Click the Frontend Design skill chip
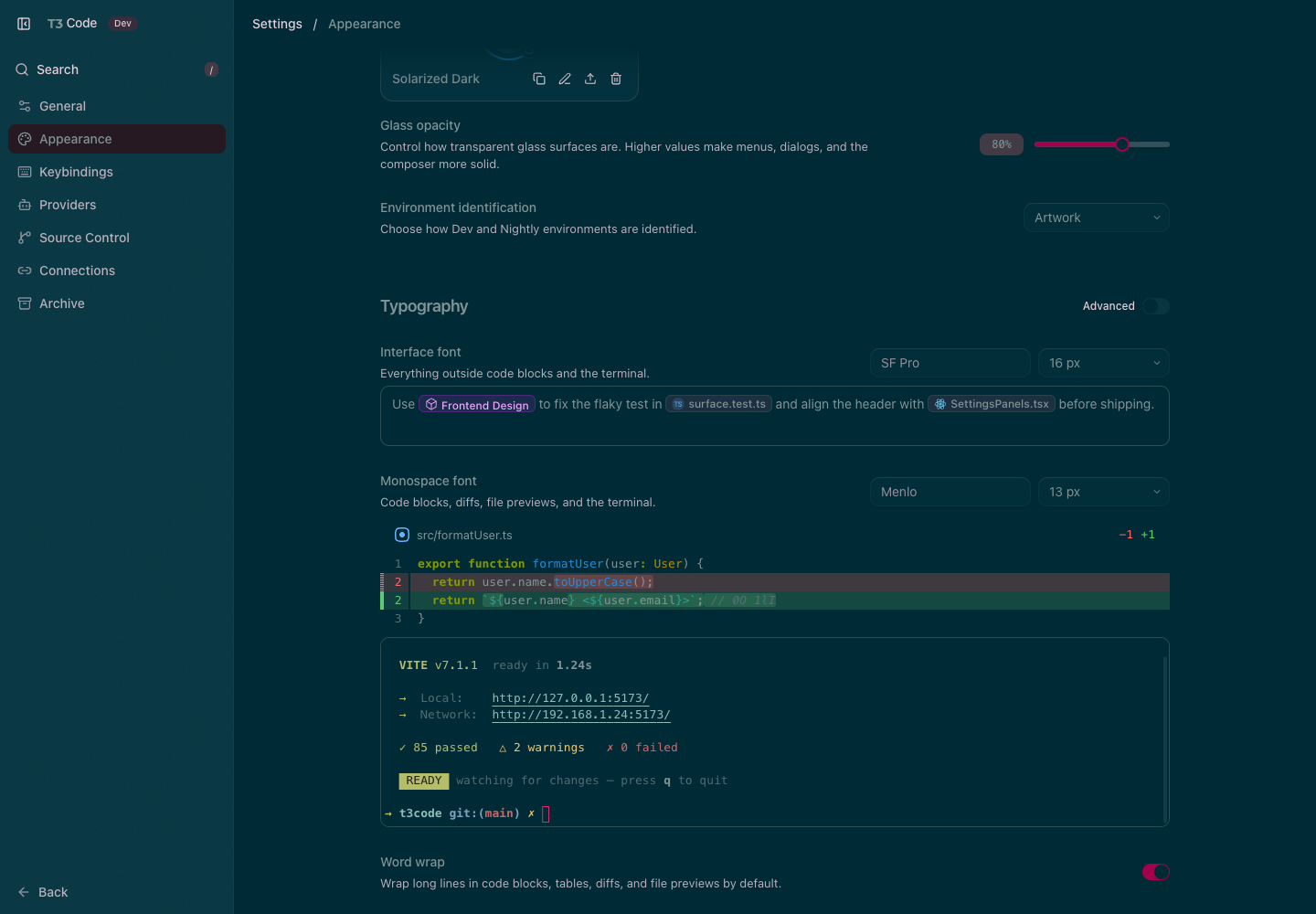1316x914 pixels. click(x=477, y=404)
